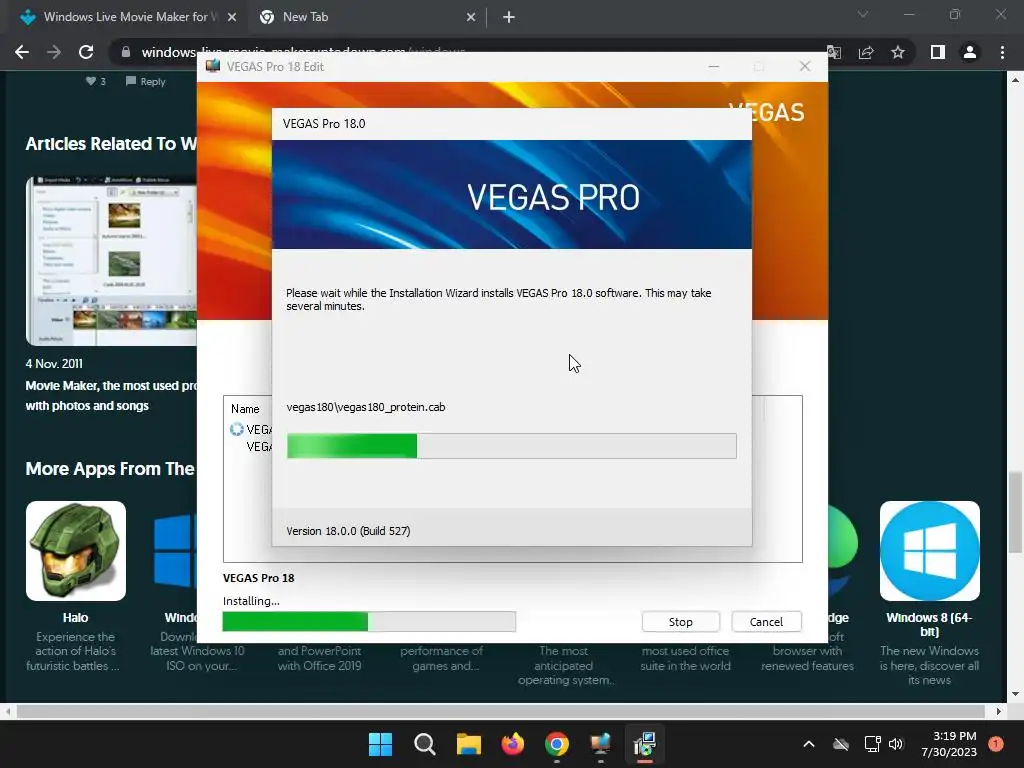Screen dimensions: 1024x768
Task: Click the Name column header in installer list
Action: [x=245, y=409]
